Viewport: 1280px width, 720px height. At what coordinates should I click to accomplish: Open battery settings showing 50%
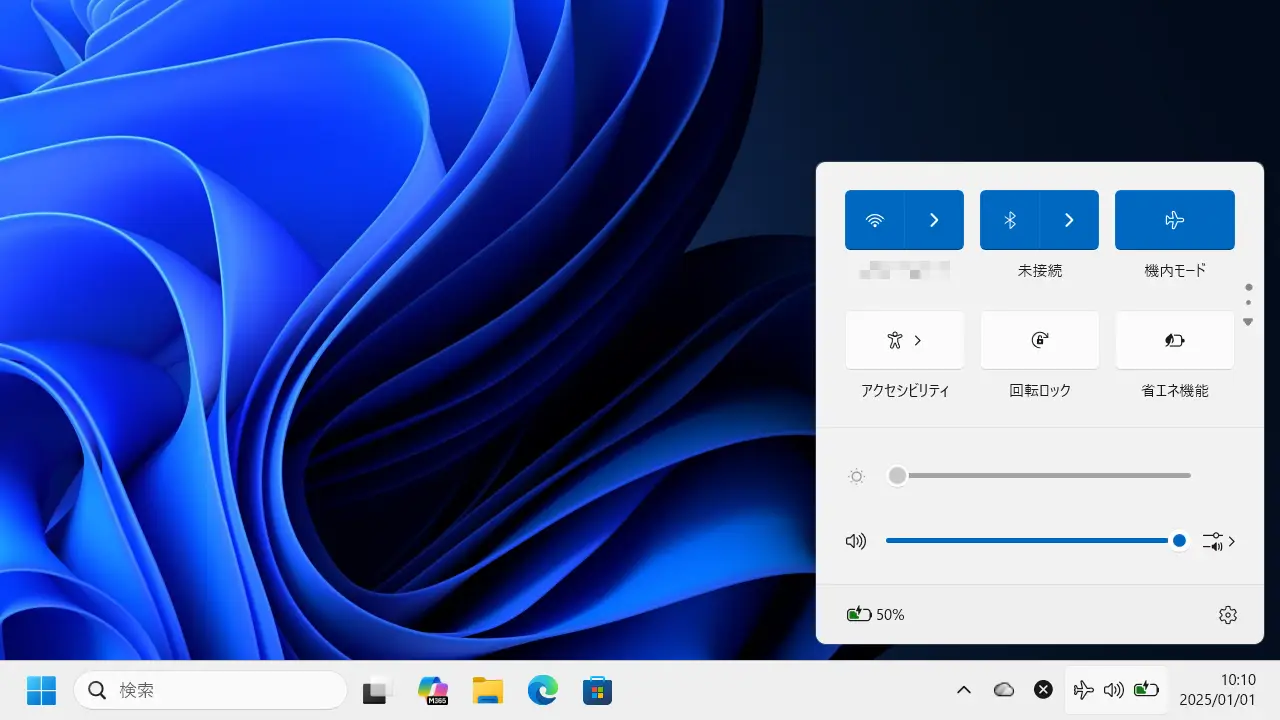click(875, 615)
